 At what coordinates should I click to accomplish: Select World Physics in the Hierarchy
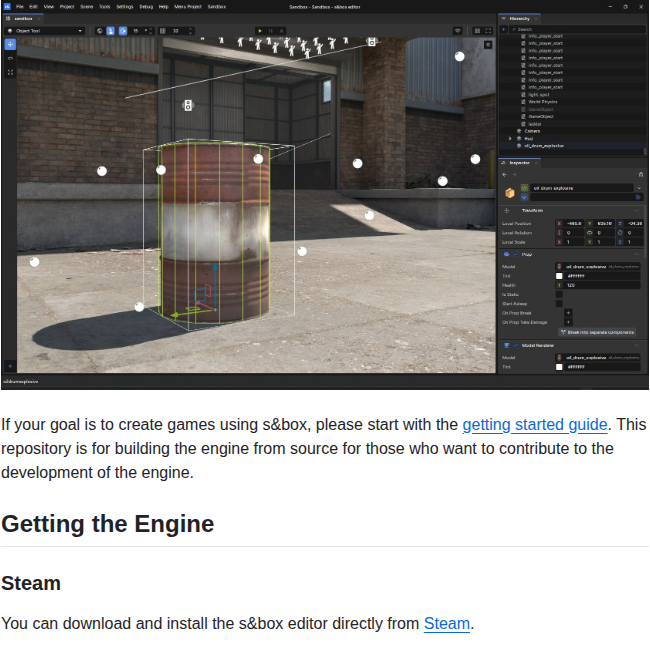pyautogui.click(x=572, y=102)
